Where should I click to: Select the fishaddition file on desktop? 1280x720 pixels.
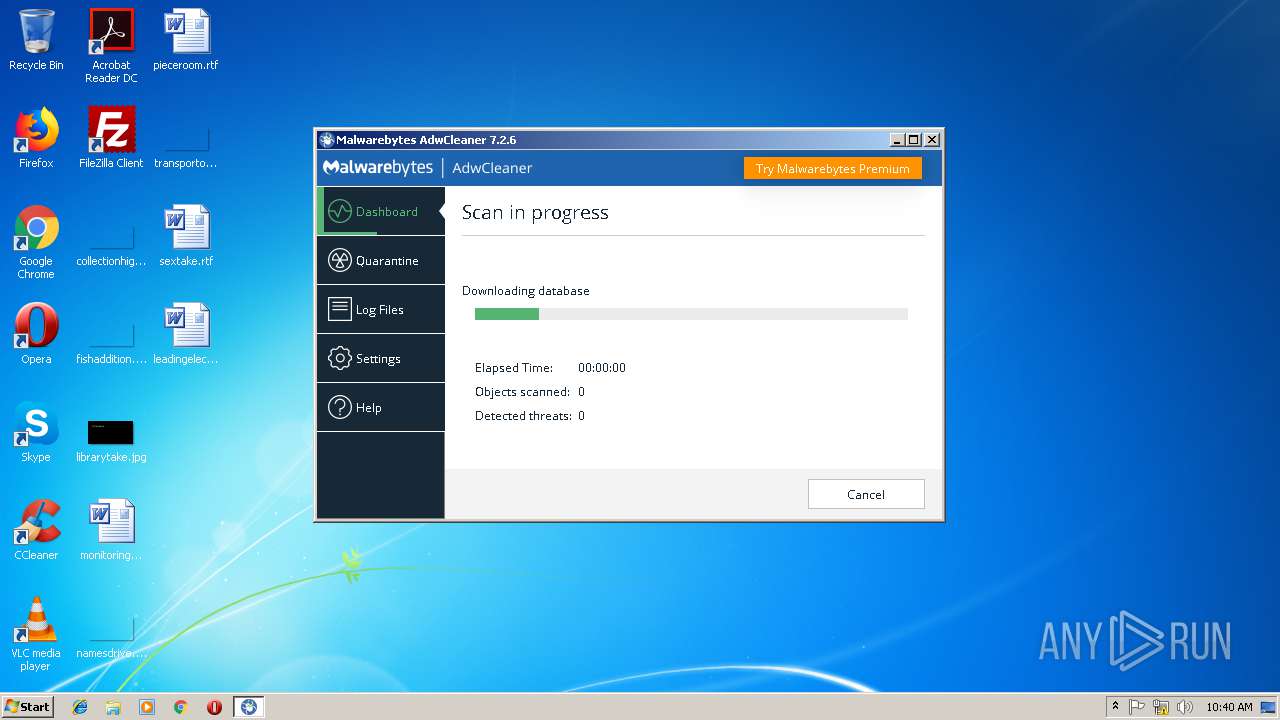point(111,344)
